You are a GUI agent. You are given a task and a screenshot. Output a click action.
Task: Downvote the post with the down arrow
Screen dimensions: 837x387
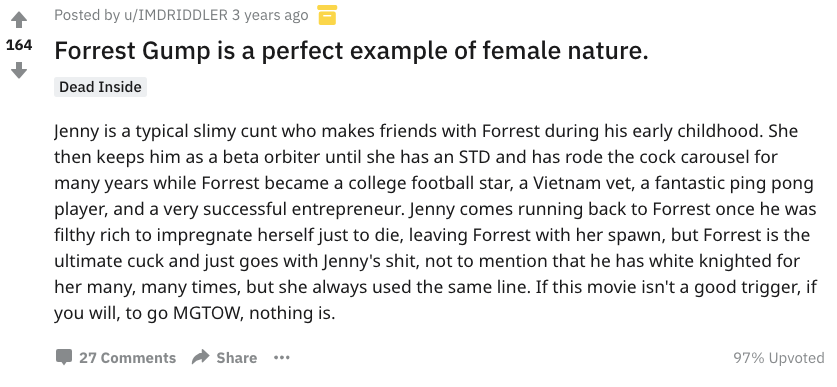point(19,70)
